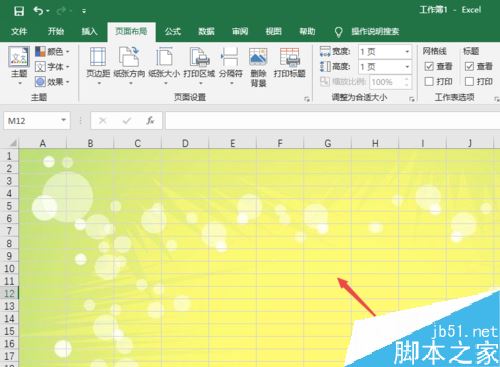This screenshot has height=367, width=500.
Task: Open the 纸张大小 paper size menu
Action: tap(164, 66)
